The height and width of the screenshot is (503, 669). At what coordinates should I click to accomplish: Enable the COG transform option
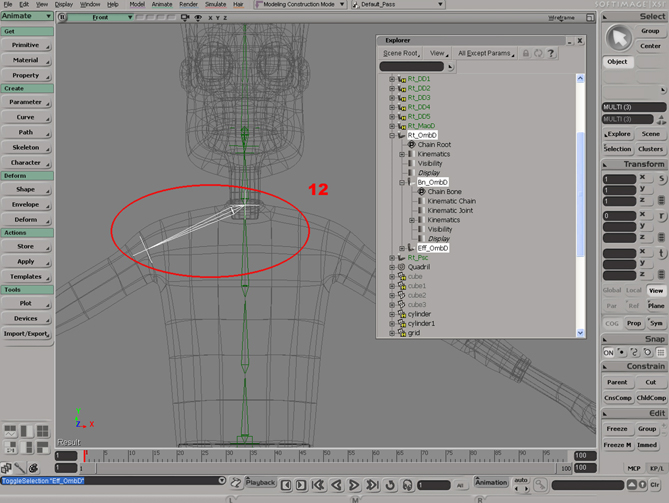(x=610, y=323)
